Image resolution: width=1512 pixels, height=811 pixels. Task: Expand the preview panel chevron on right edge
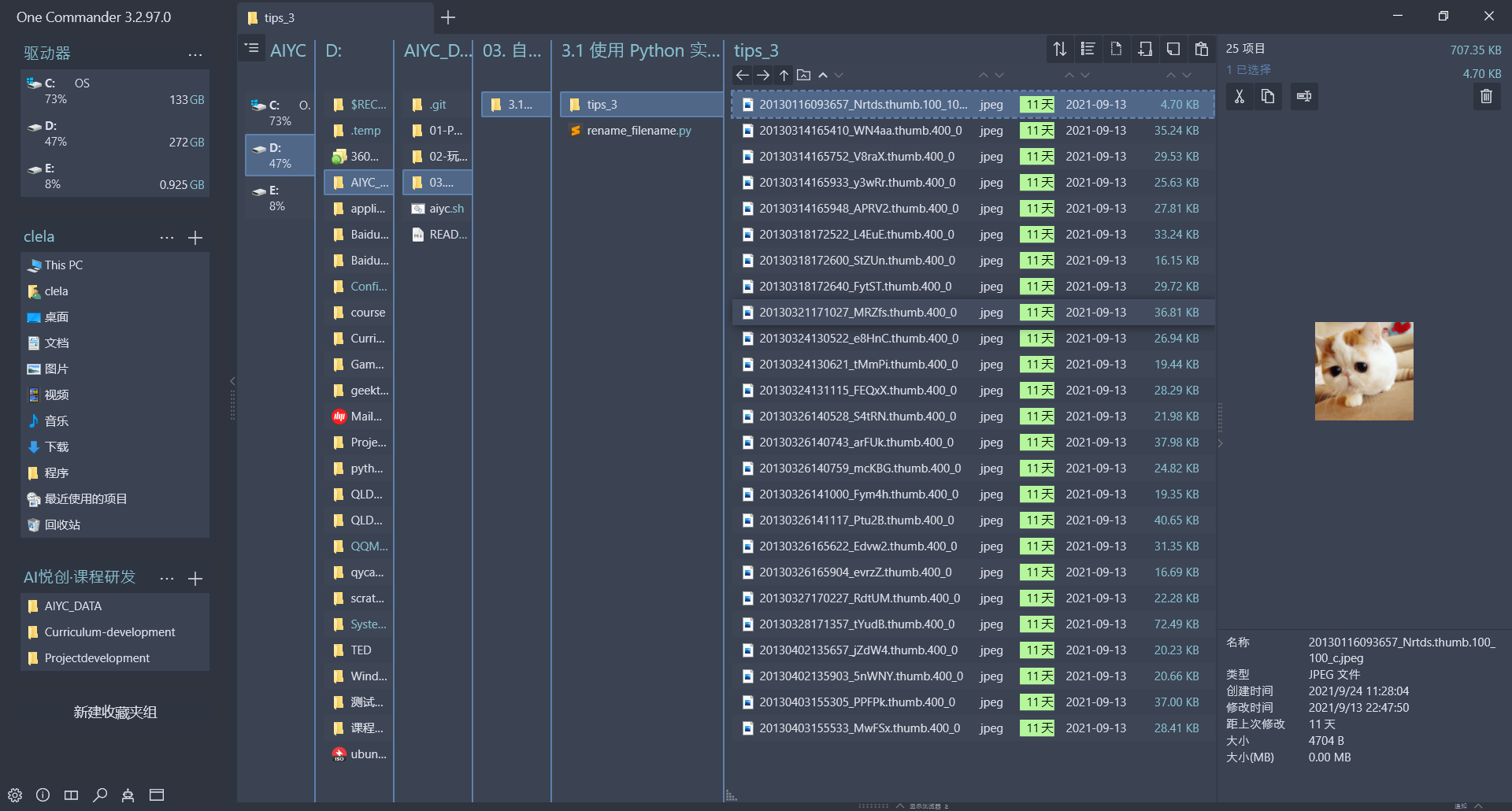point(1220,444)
